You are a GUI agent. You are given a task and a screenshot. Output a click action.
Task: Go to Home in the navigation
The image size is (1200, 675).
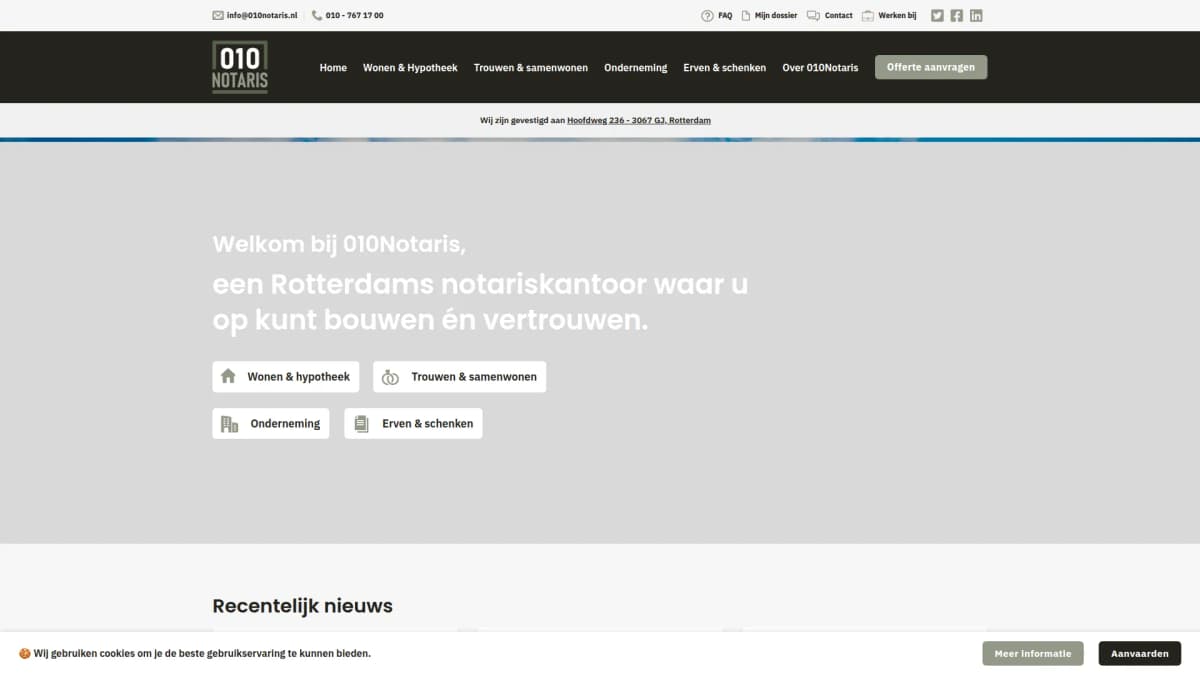[333, 68]
